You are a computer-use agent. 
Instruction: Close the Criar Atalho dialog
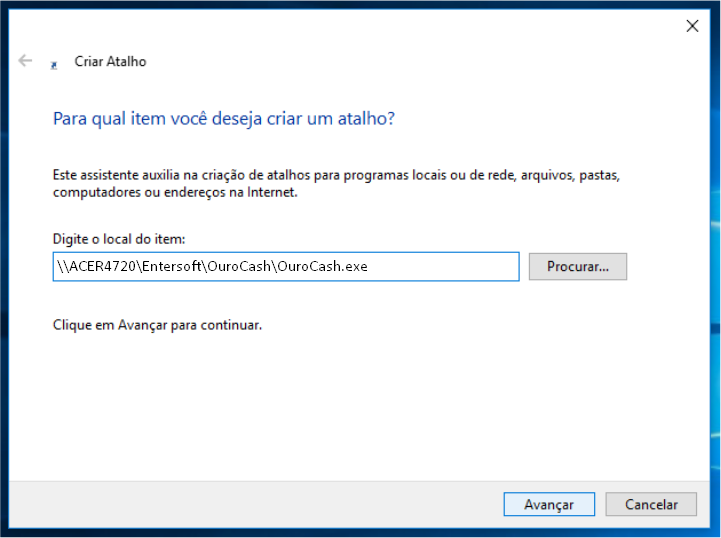coord(692,26)
